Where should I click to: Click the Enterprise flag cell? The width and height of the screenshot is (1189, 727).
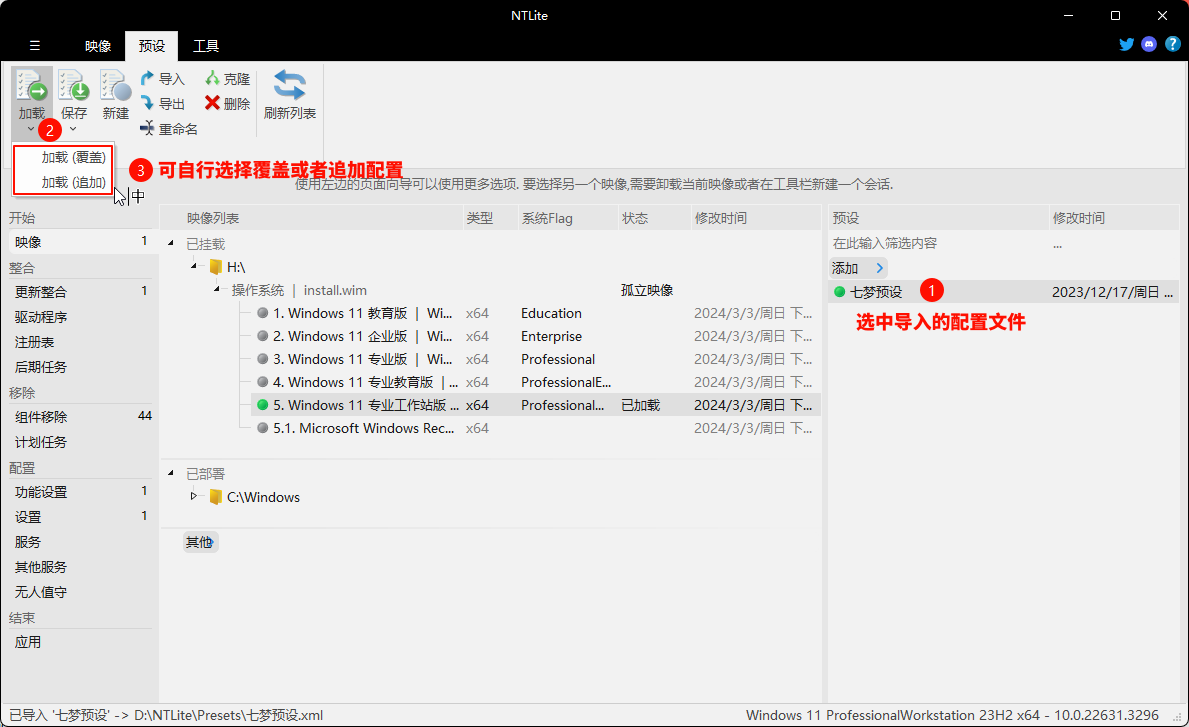pos(551,336)
